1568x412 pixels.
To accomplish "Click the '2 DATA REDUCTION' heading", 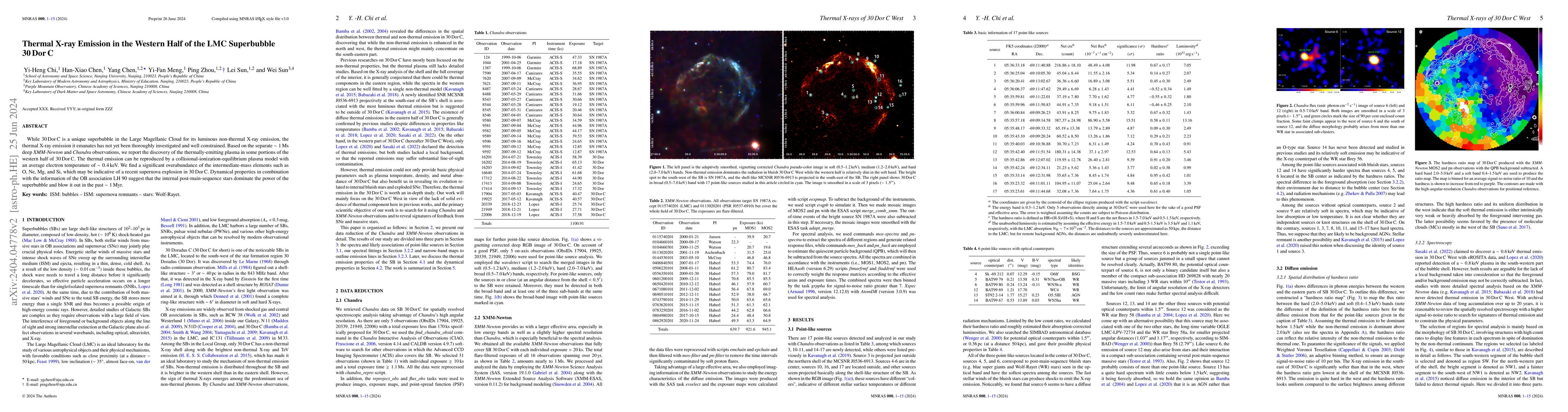I will coord(360,291).
